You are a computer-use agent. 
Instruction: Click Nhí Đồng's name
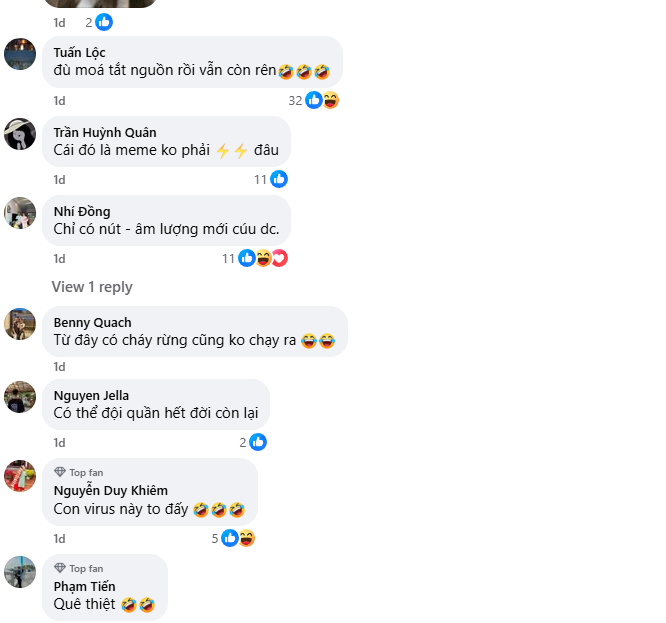coord(82,211)
